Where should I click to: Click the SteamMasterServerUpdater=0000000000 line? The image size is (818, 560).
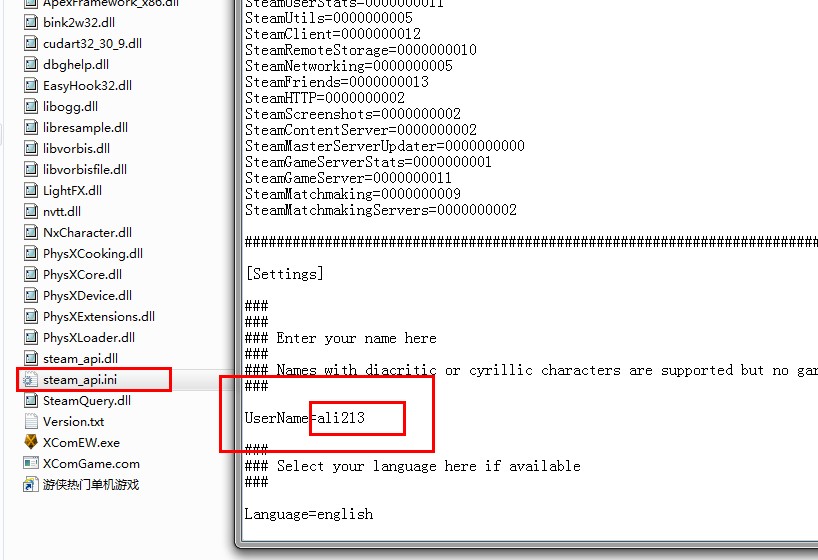click(x=385, y=146)
